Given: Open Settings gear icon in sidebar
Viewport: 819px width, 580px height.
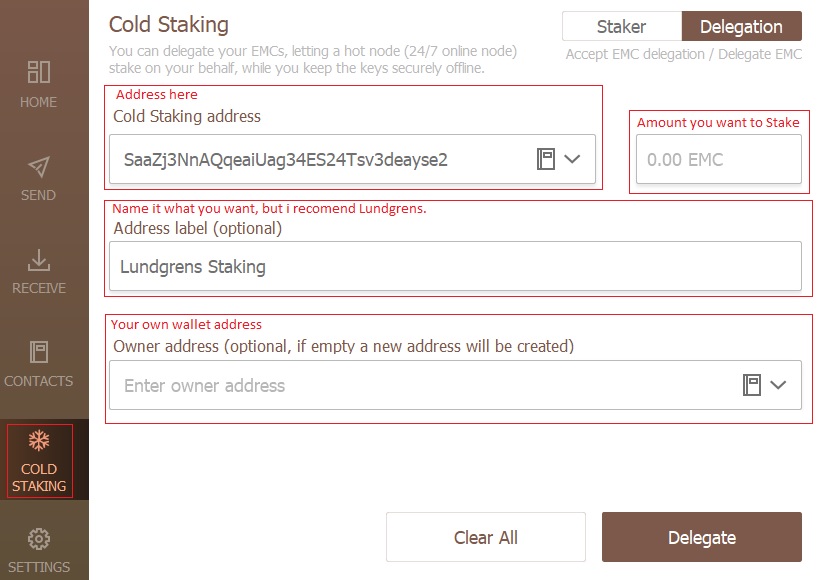Looking at the screenshot, I should point(39,539).
